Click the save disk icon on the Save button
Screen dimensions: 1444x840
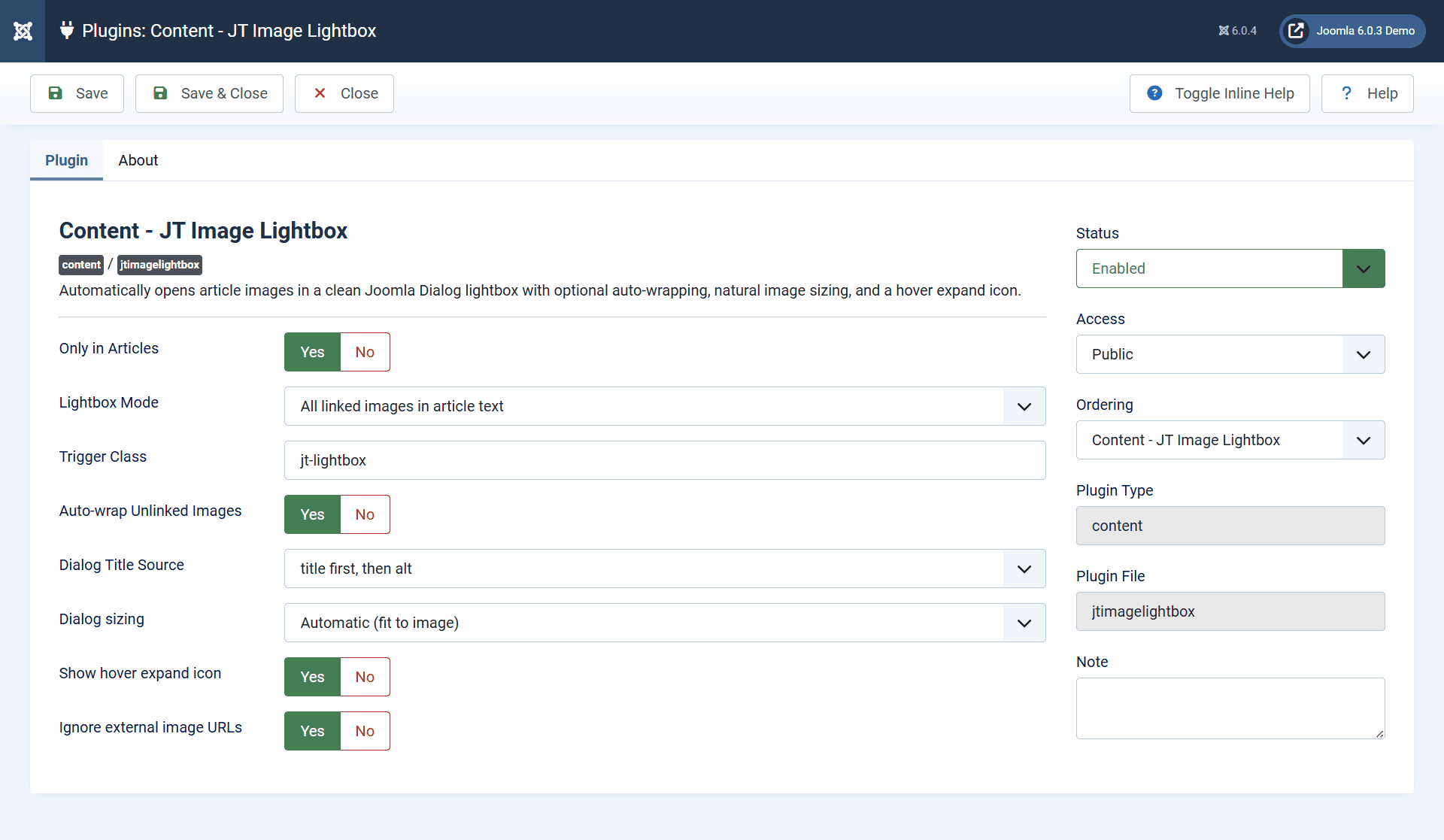point(56,93)
